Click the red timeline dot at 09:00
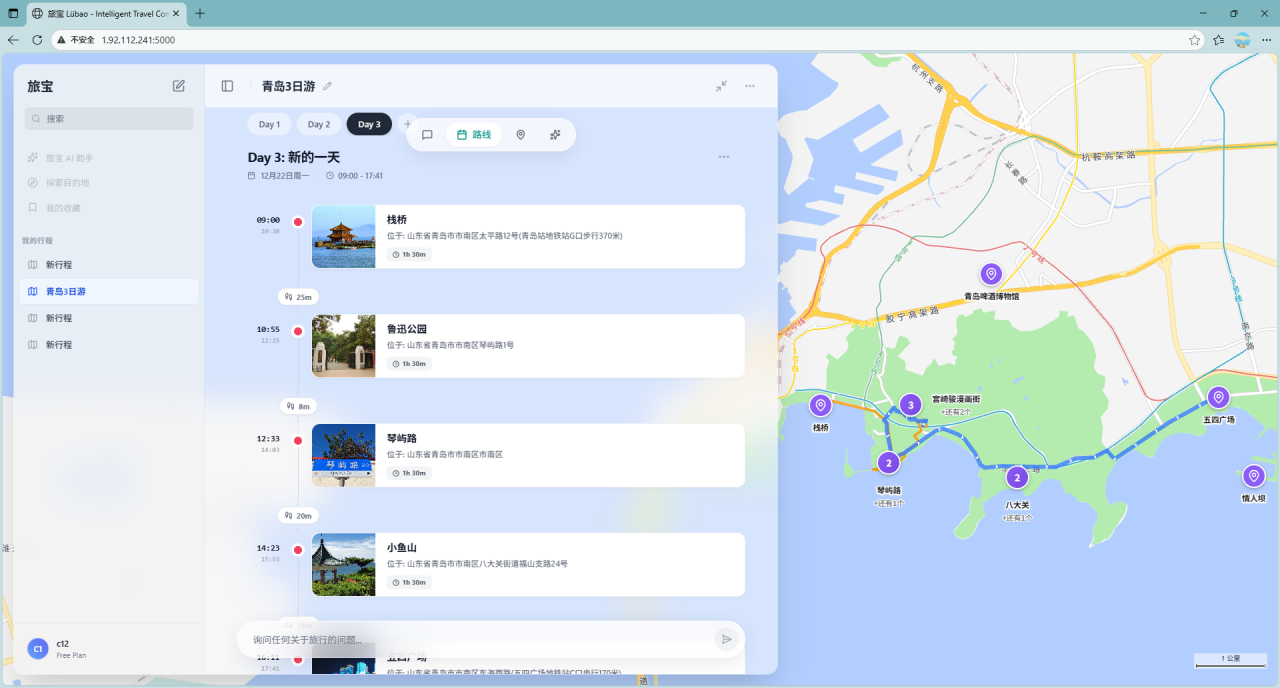Screen dimensions: 1280x688 click(297, 221)
